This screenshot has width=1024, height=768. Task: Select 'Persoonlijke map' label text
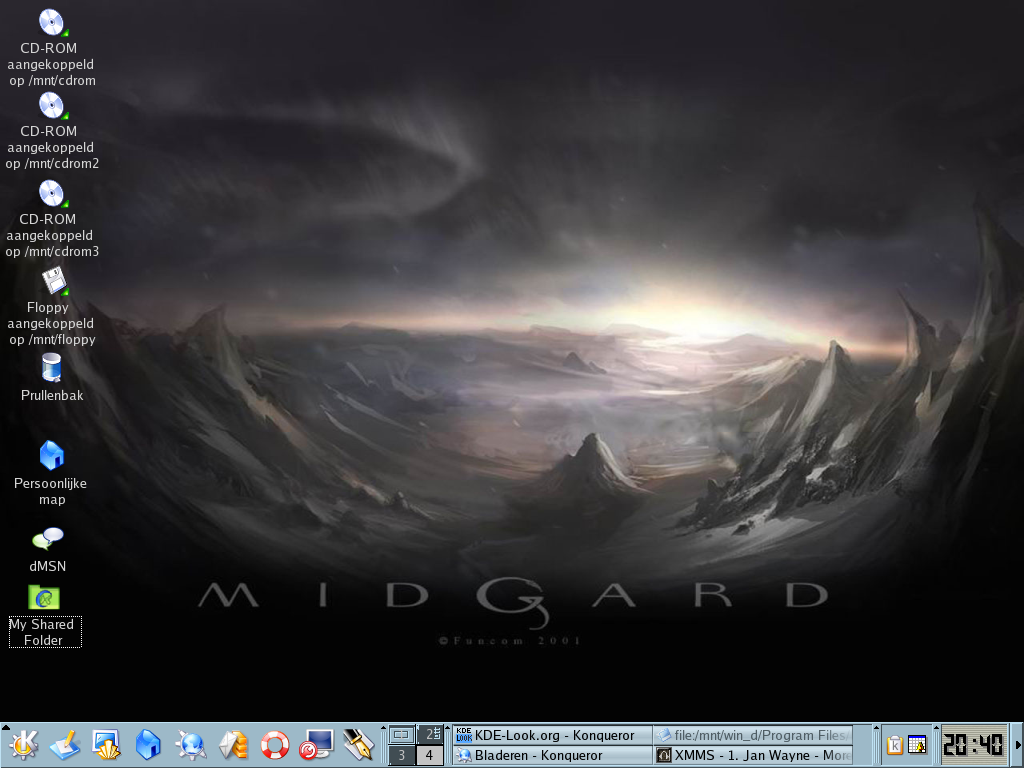point(51,491)
